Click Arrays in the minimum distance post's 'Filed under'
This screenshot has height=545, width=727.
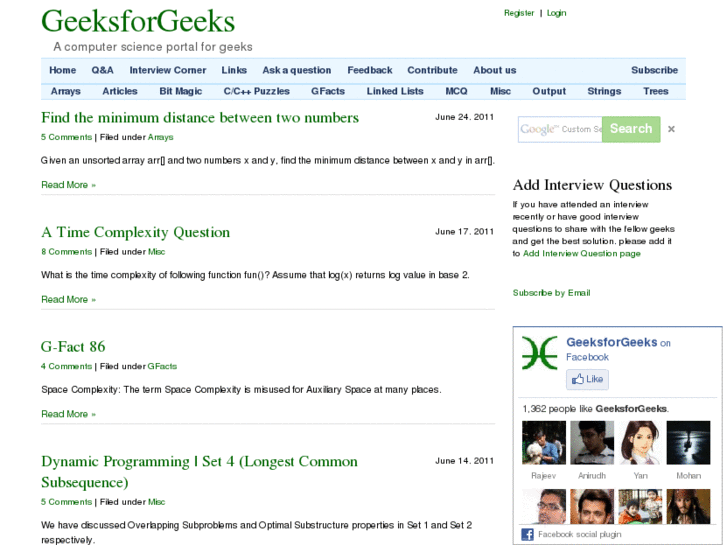pos(160,137)
